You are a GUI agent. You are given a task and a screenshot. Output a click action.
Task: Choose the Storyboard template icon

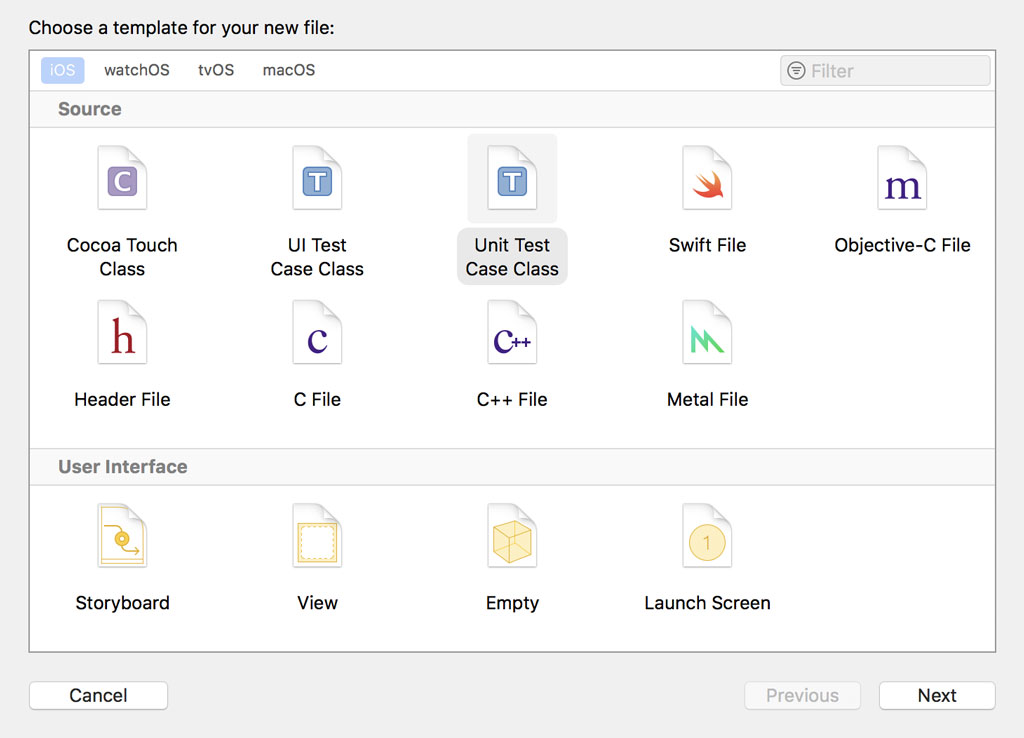[122, 537]
